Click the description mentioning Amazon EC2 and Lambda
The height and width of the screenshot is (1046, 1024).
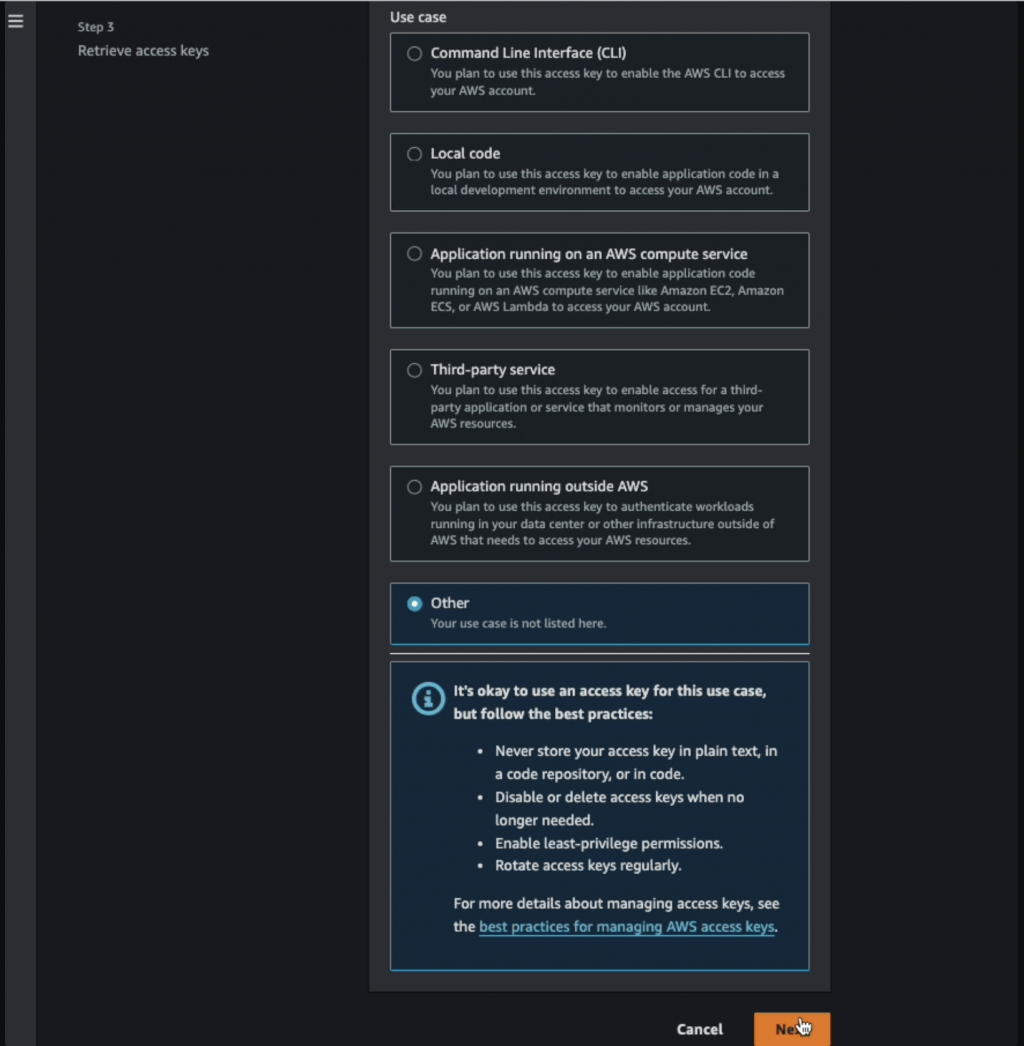pos(607,290)
